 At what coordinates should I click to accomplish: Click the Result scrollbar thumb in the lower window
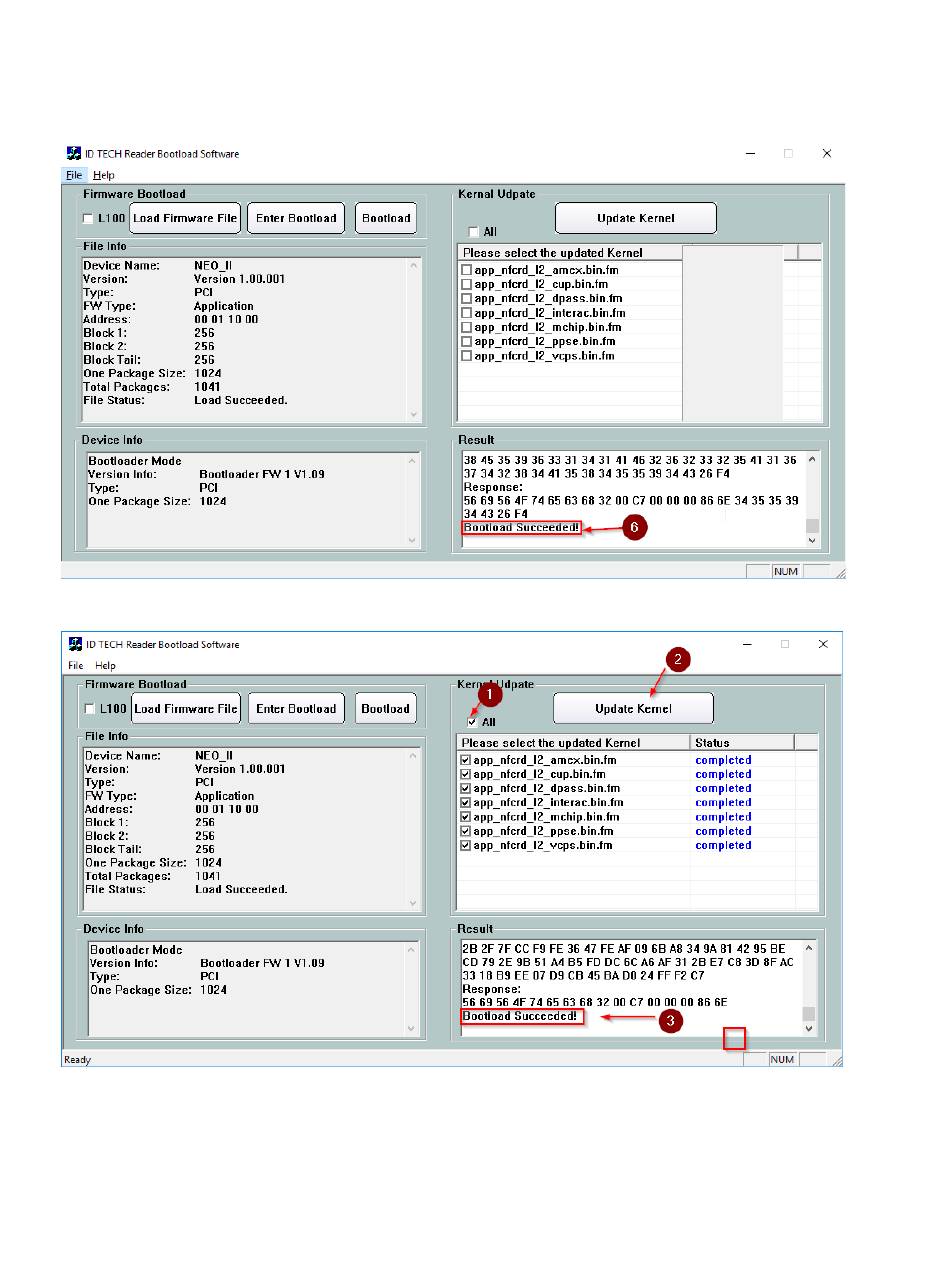click(809, 1014)
